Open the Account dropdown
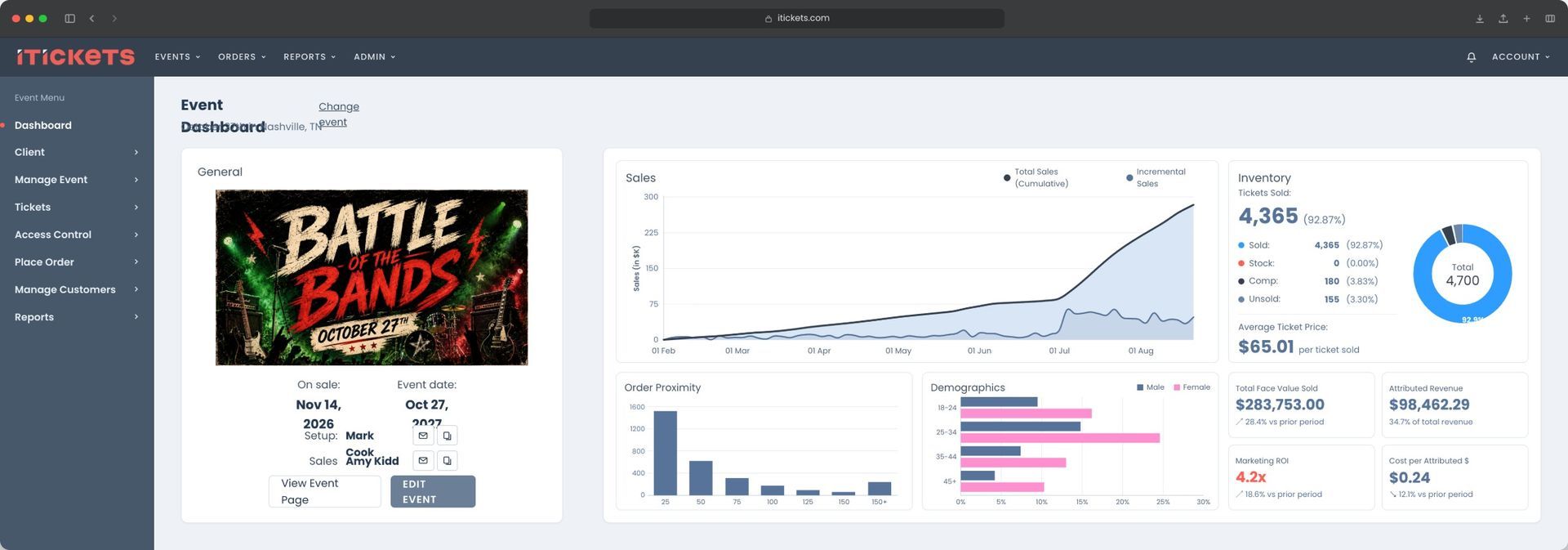This screenshot has height=550, width=1568. tap(1521, 57)
